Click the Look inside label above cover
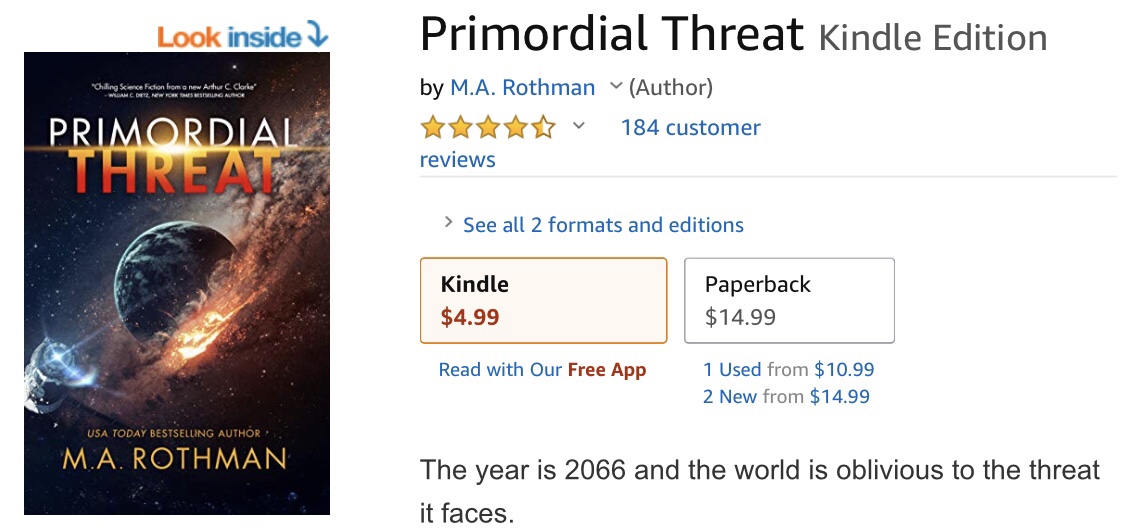 point(229,37)
